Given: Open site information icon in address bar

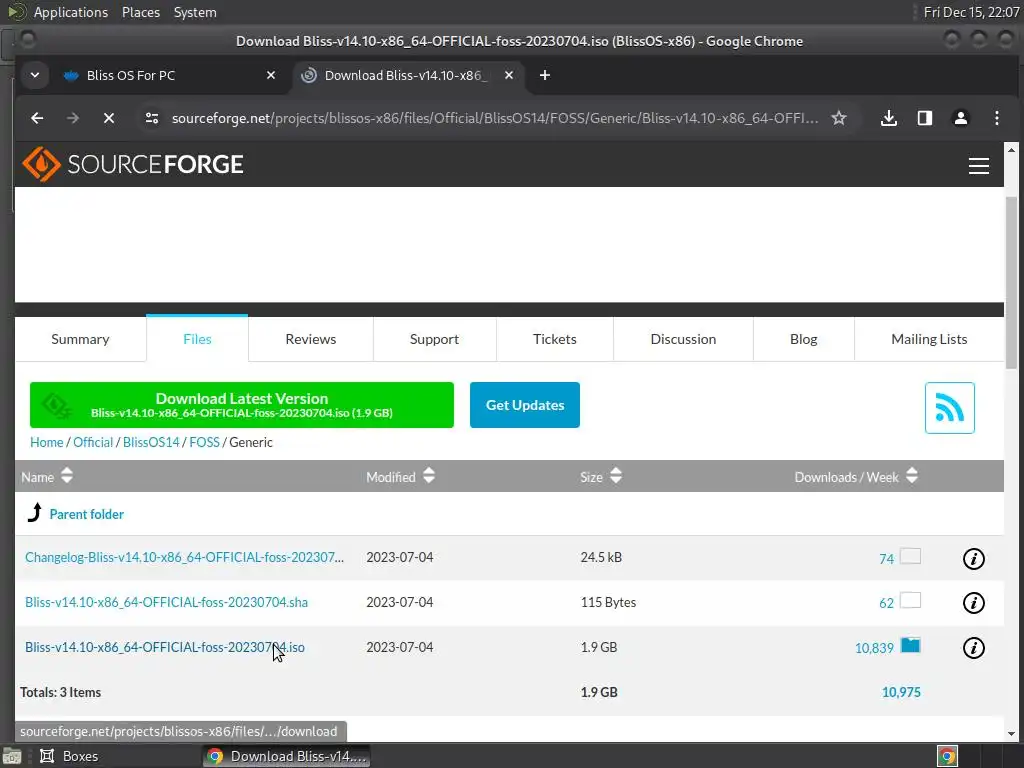Looking at the screenshot, I should pyautogui.click(x=152, y=118).
